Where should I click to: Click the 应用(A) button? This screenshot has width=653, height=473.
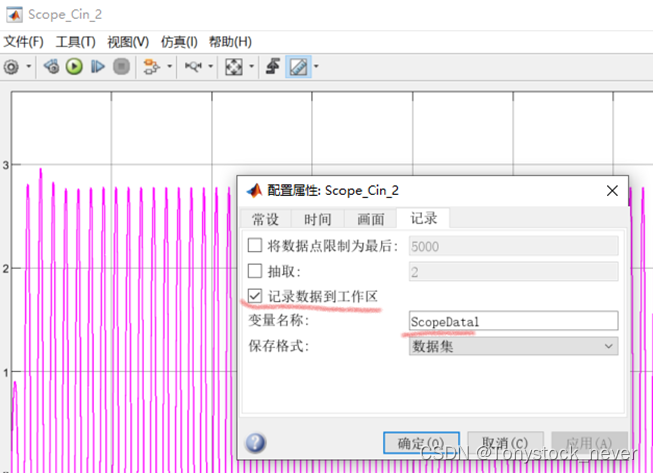point(589,443)
